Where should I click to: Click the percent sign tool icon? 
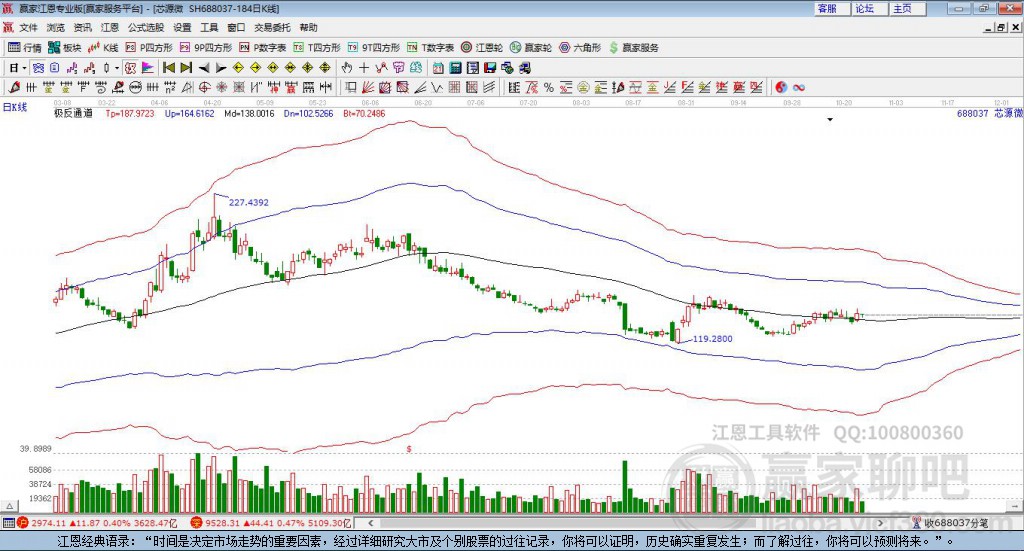click(549, 87)
